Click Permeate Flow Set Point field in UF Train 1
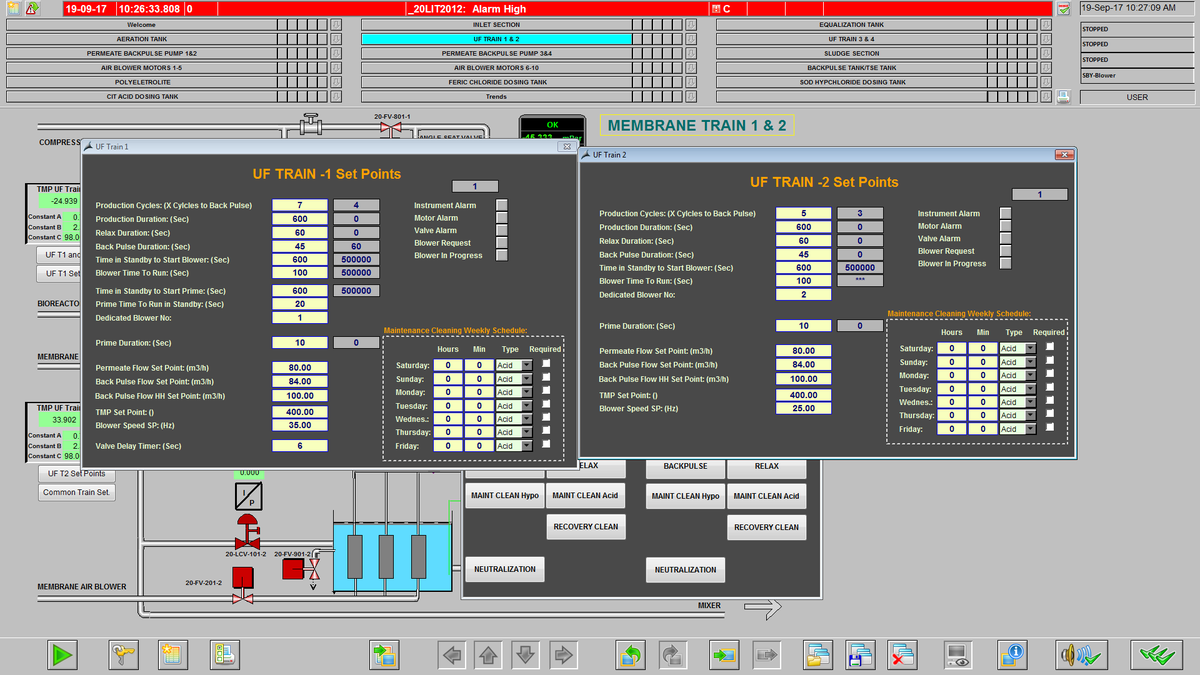 (x=300, y=368)
